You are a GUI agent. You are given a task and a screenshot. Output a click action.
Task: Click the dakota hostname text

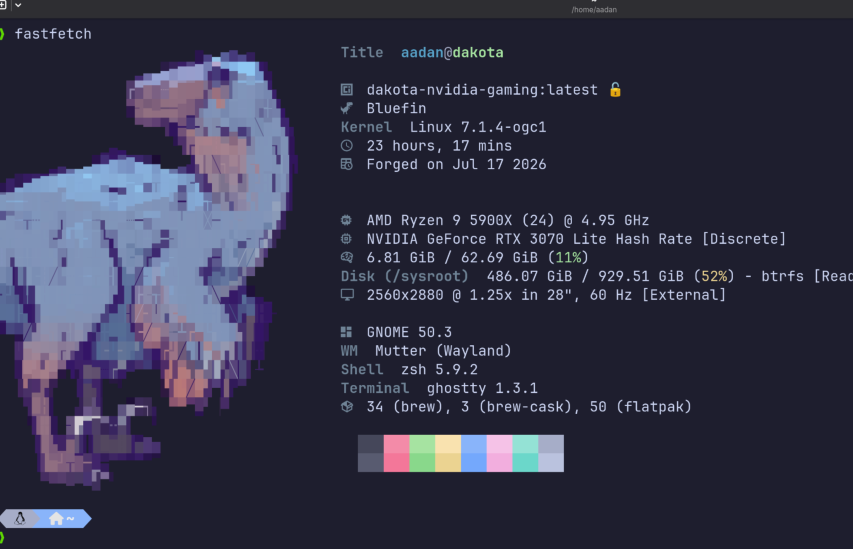(478, 53)
